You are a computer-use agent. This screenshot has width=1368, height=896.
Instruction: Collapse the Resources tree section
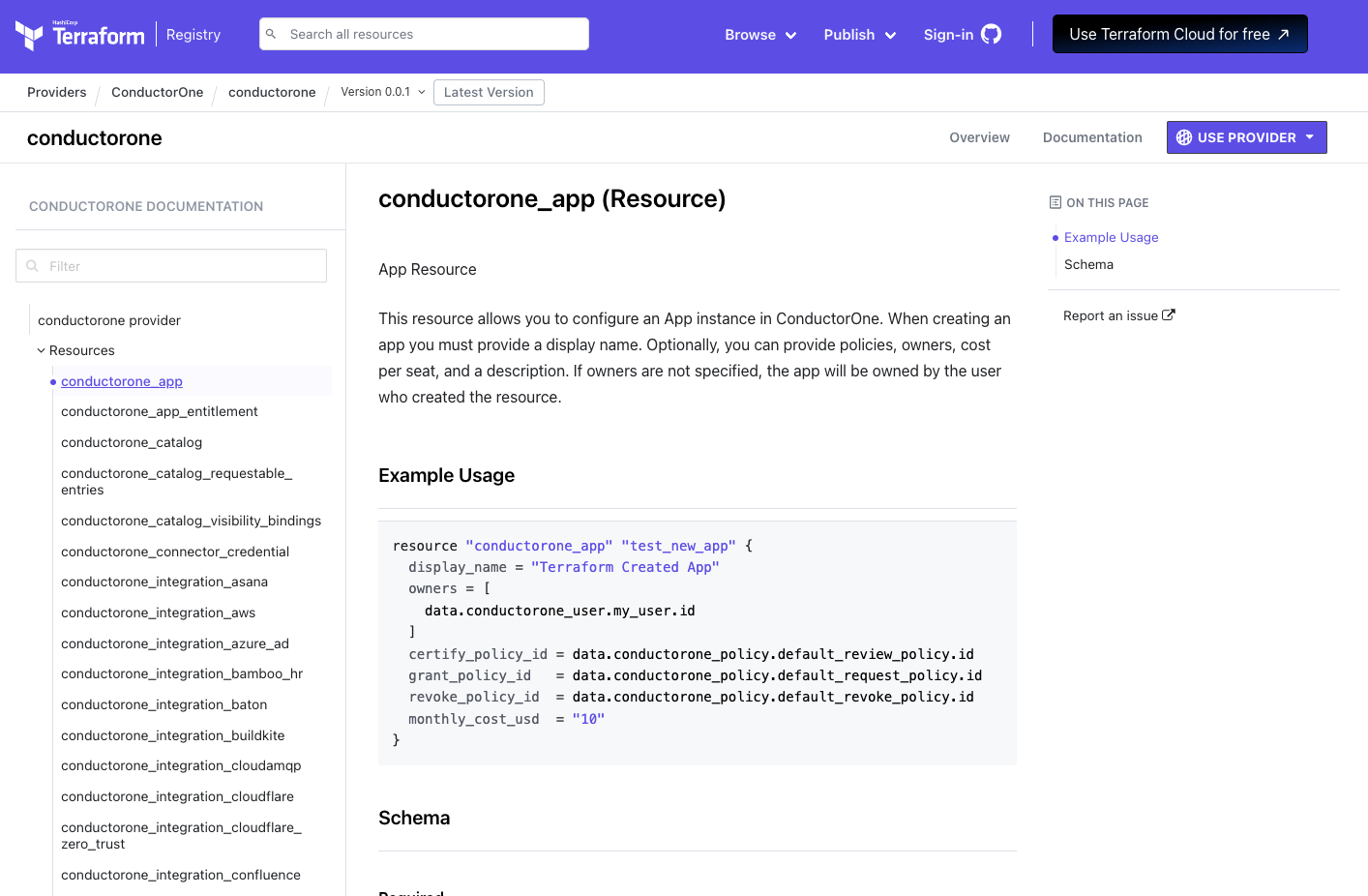pos(41,350)
